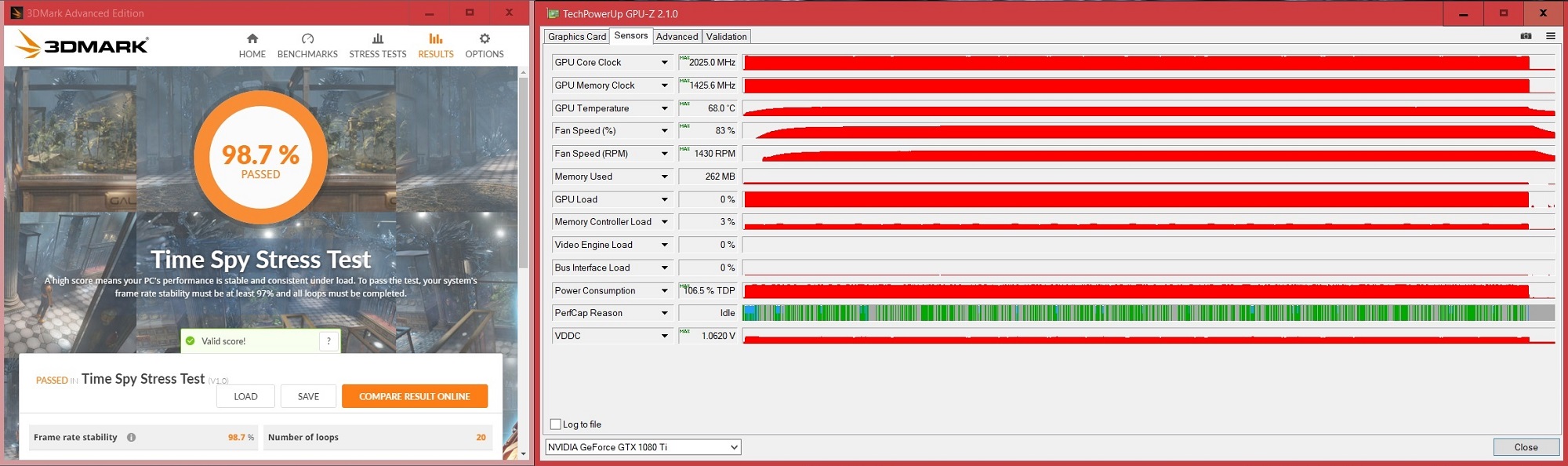This screenshot has height=466, width=1568.
Task: Click the 83 % fan speed value
Action: pos(708,130)
